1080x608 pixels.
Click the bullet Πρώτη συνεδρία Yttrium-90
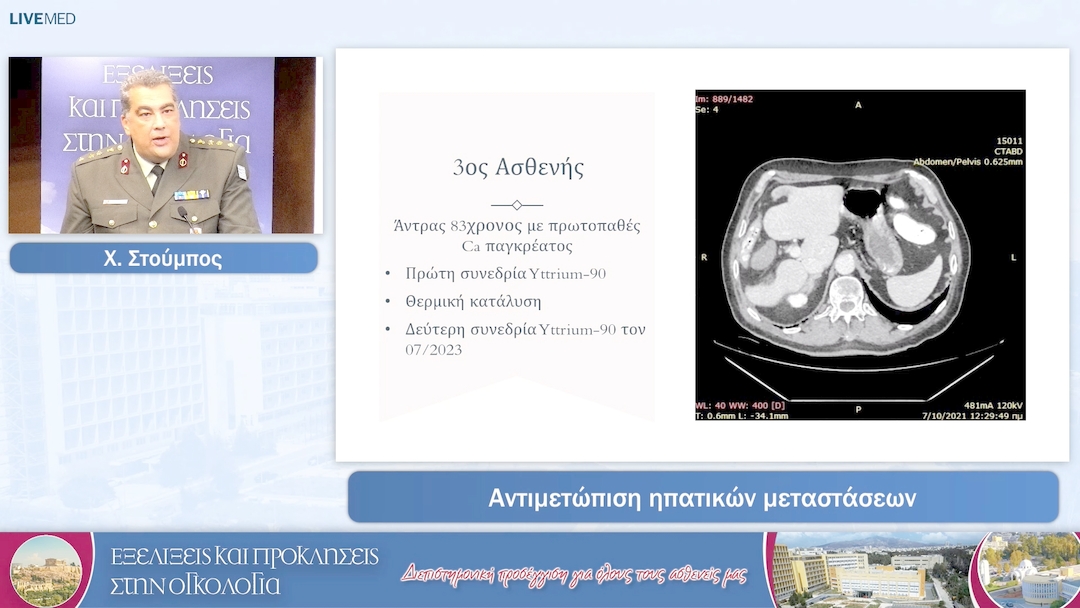[506, 273]
